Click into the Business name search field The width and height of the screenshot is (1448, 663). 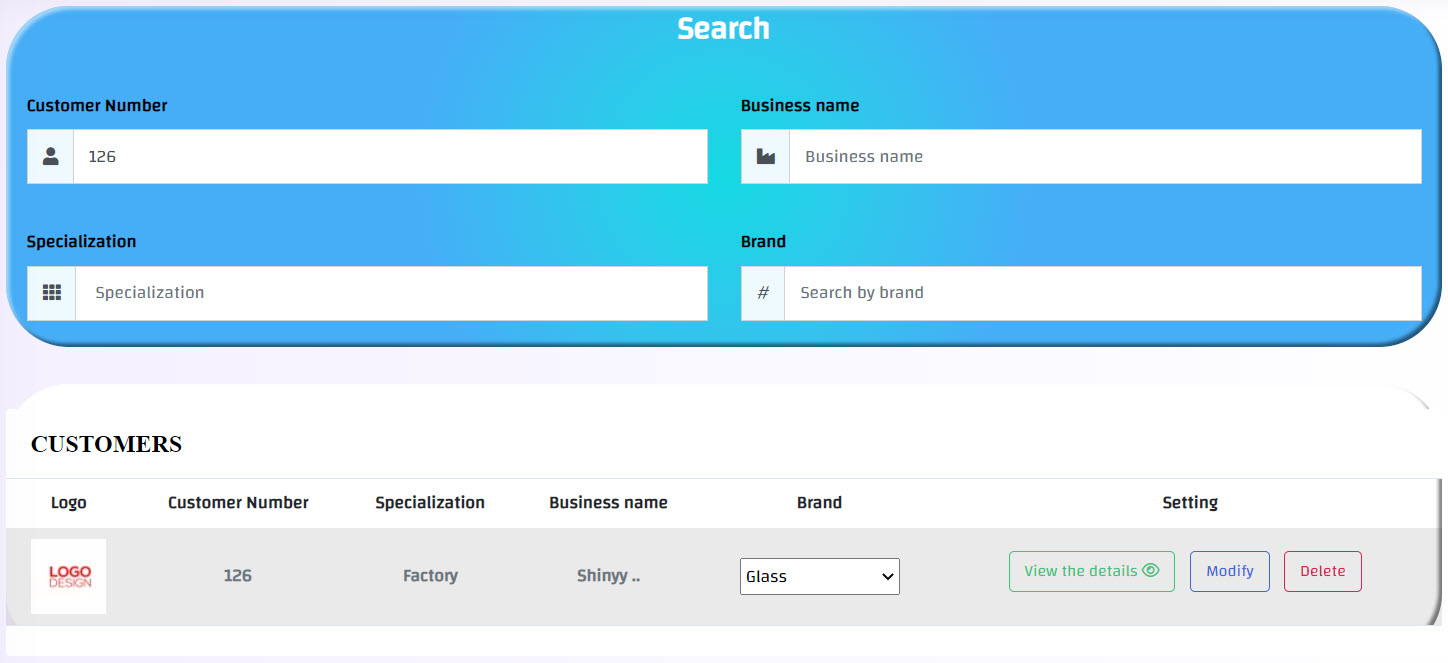[x=1104, y=157]
